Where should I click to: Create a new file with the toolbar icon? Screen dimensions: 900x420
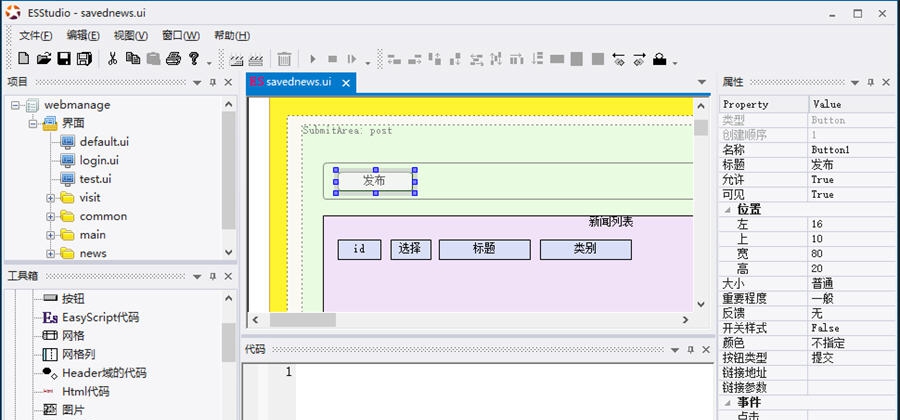click(24, 59)
